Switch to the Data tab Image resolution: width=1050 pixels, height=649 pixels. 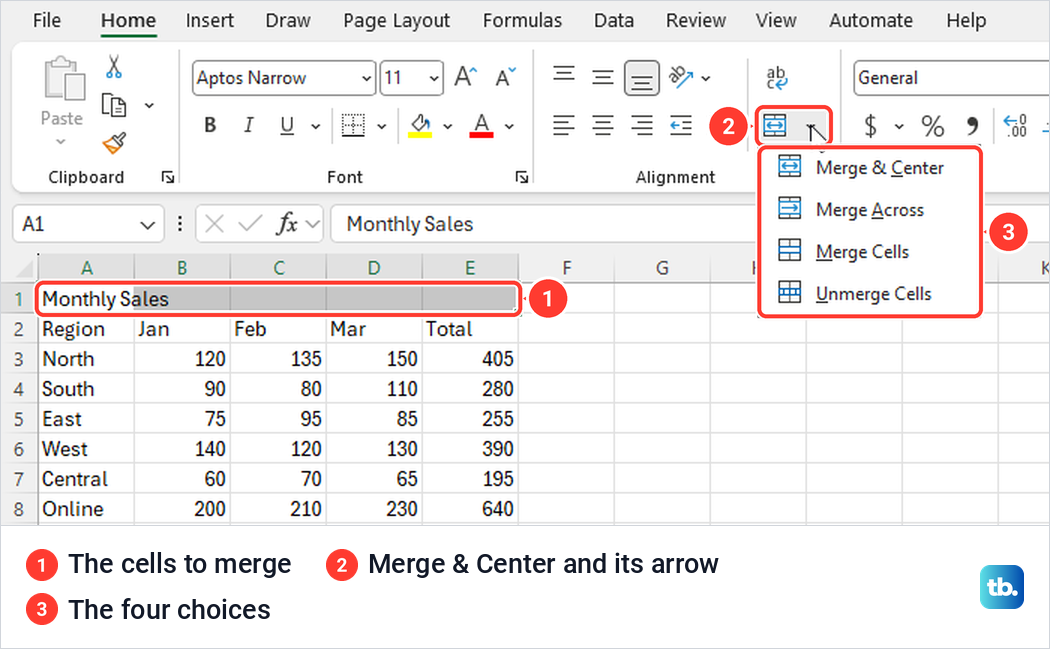[x=614, y=20]
